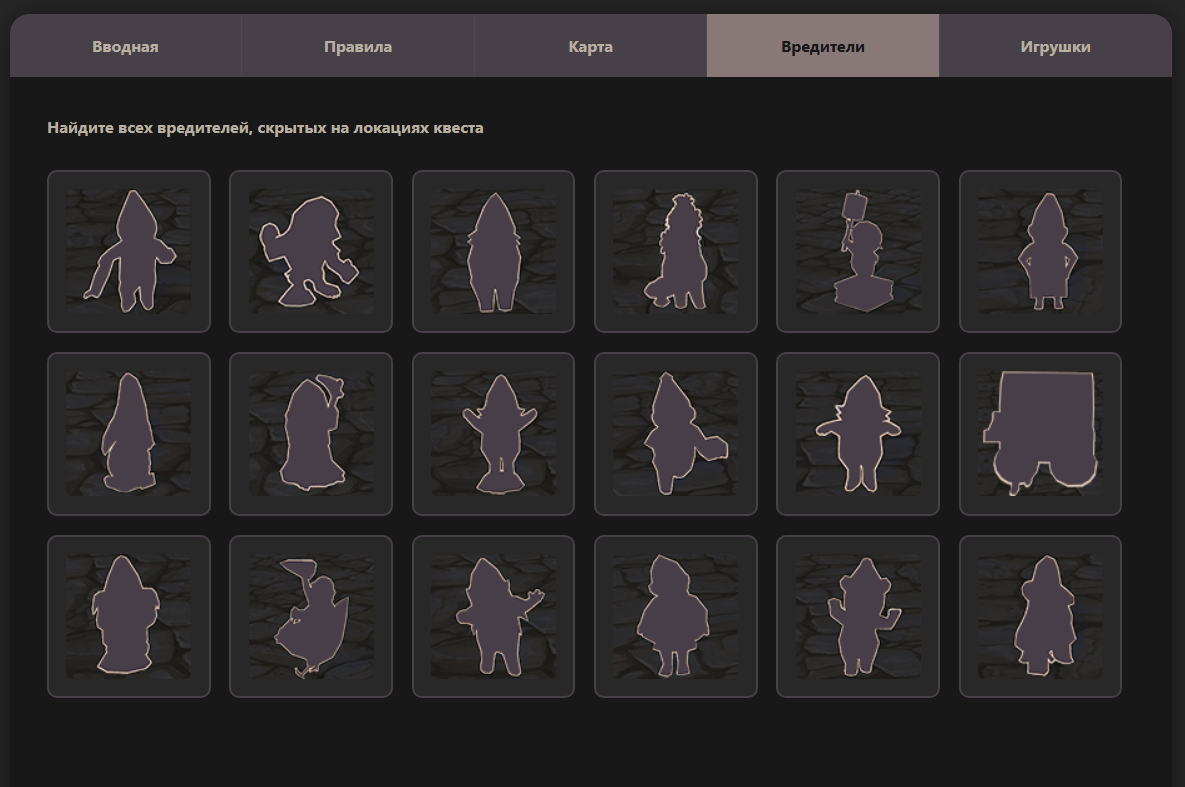
Task: Open the gnome silhouette with both fists raised
Action: click(x=858, y=617)
